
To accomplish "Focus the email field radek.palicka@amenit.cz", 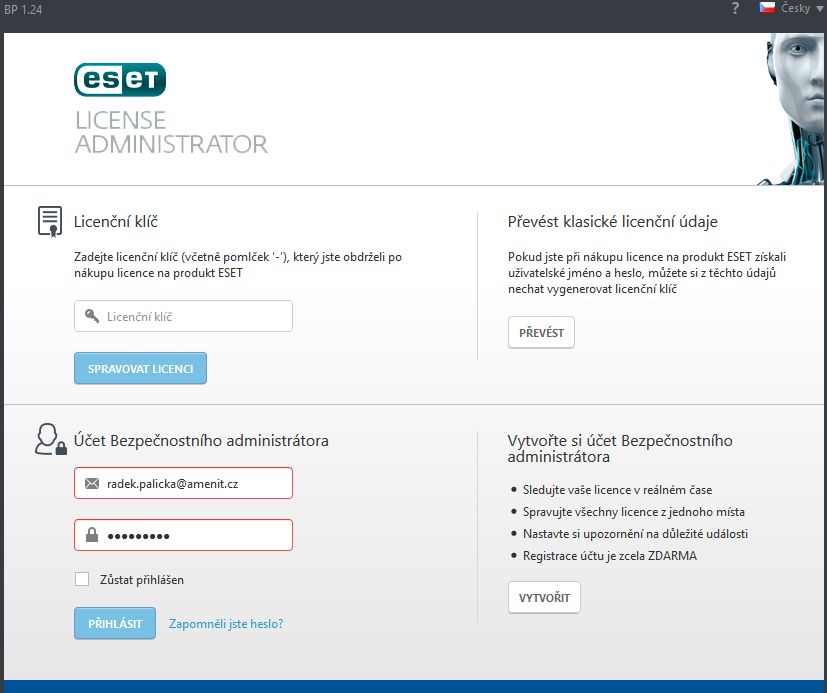I will [x=183, y=483].
